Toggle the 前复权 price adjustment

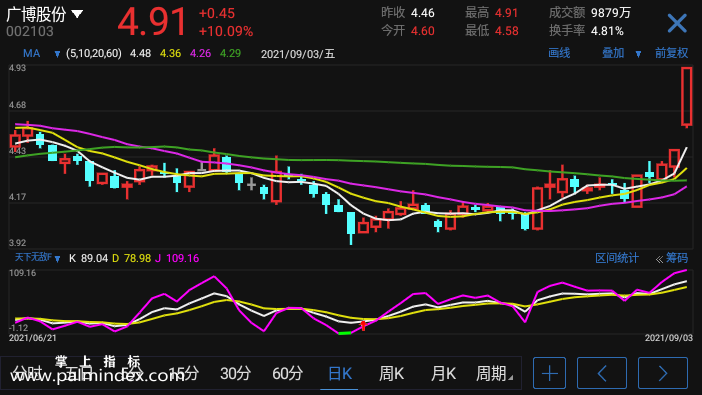tap(671, 53)
